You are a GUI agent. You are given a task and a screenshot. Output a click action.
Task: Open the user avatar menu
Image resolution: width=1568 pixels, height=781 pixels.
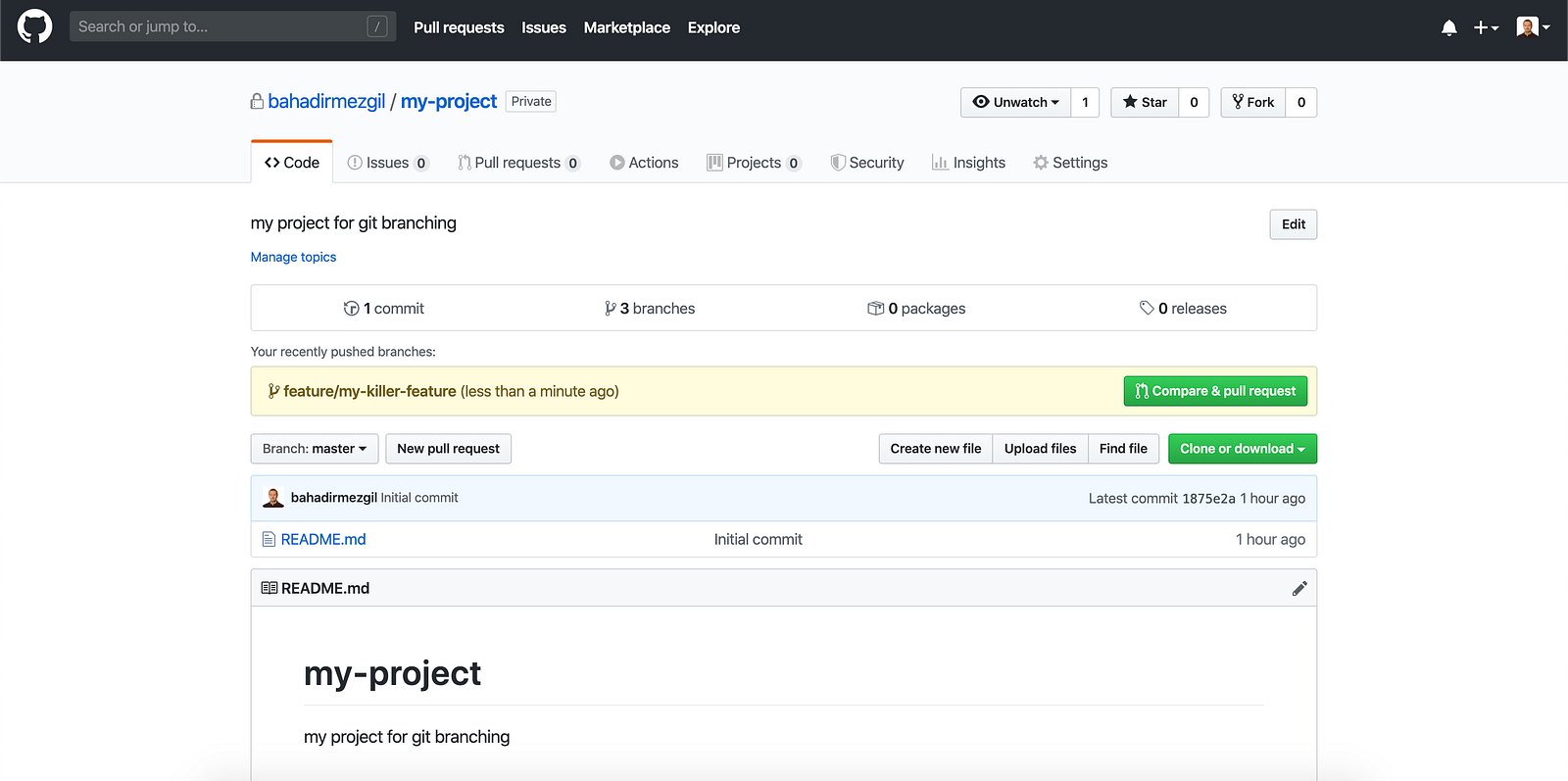coord(1532,27)
